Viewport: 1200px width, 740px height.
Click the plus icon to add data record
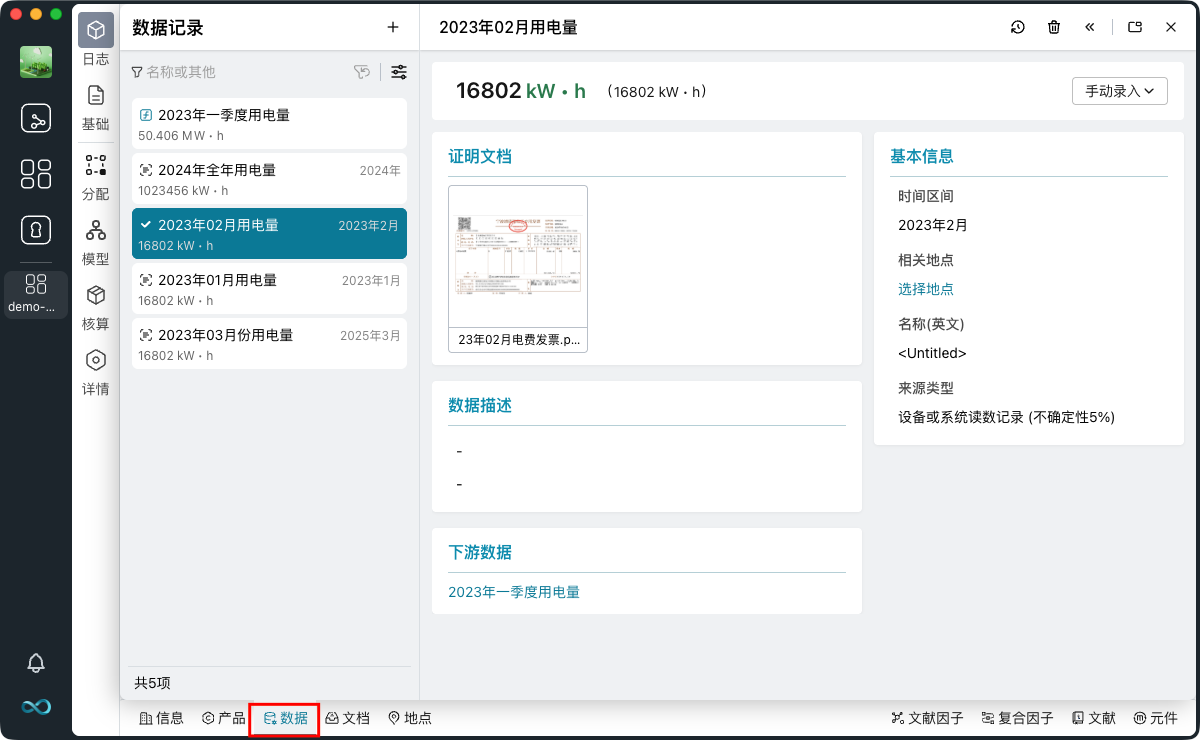(x=393, y=28)
